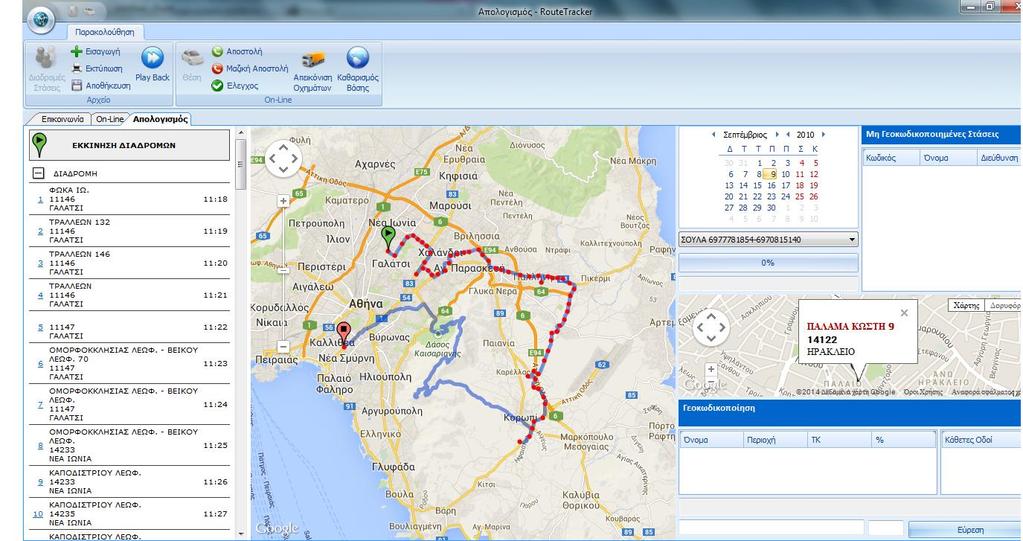The image size is (1023, 541).
Task: Open stop link 10 ΚΑΠΟΔΙΣΤΡΙΟΥ ΛΕΩΦ.
Action: [38, 514]
